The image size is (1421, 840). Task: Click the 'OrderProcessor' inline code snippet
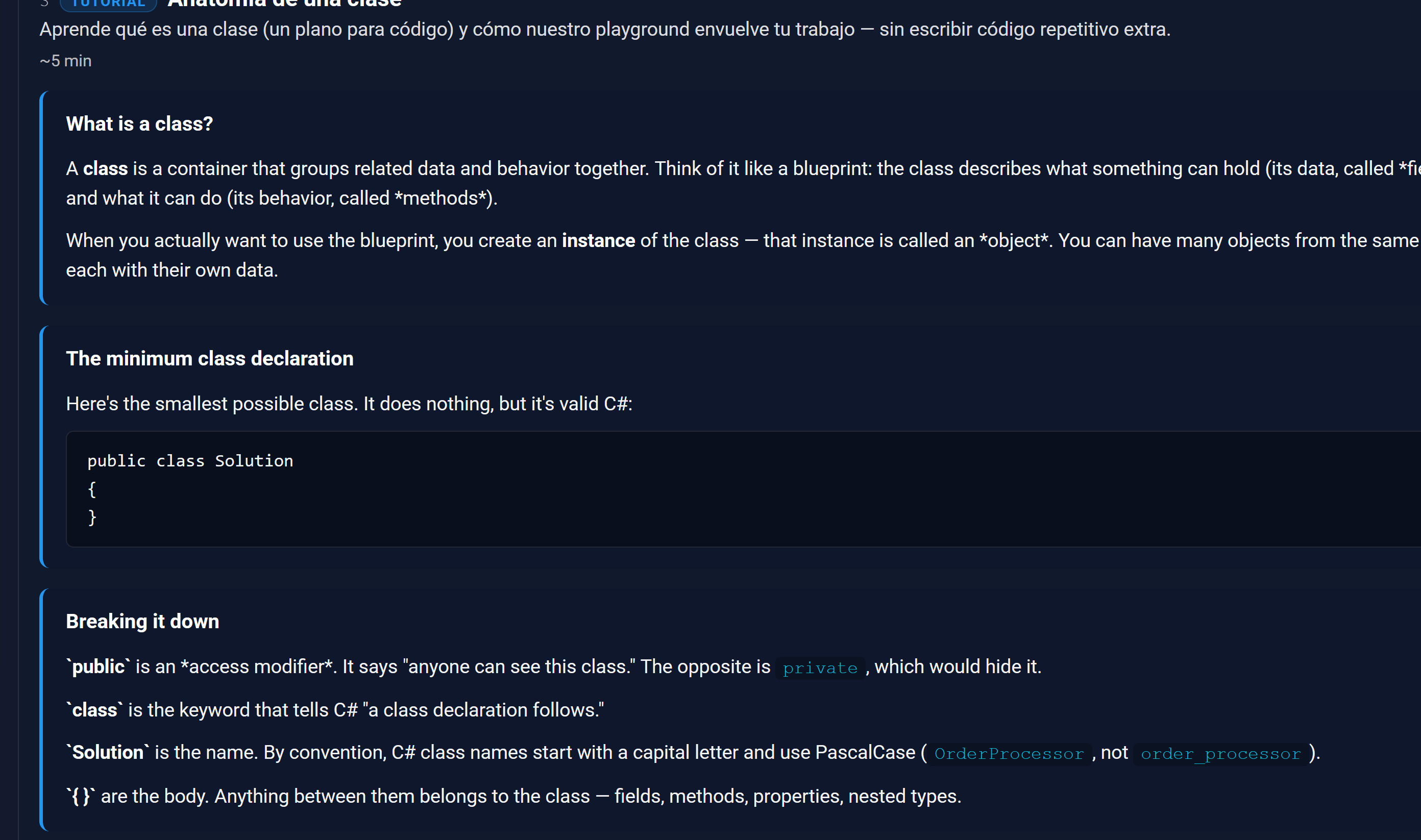coord(1009,753)
